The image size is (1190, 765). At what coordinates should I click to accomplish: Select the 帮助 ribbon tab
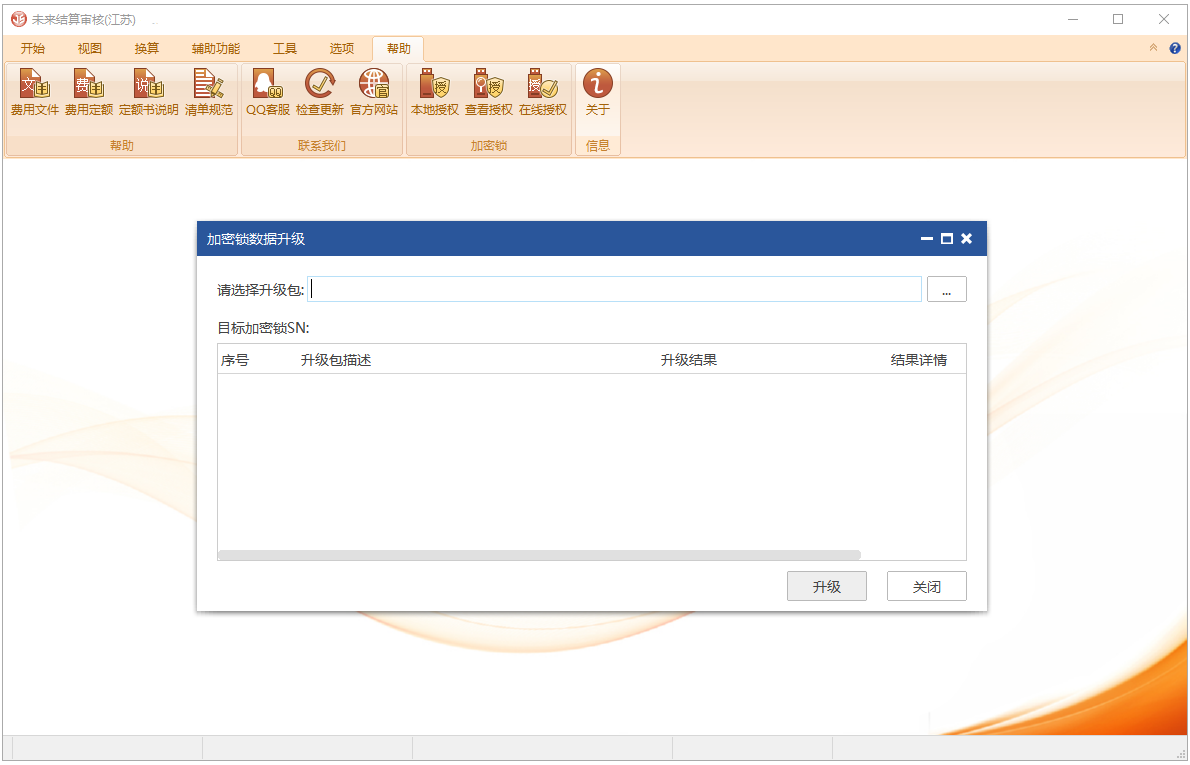click(398, 49)
